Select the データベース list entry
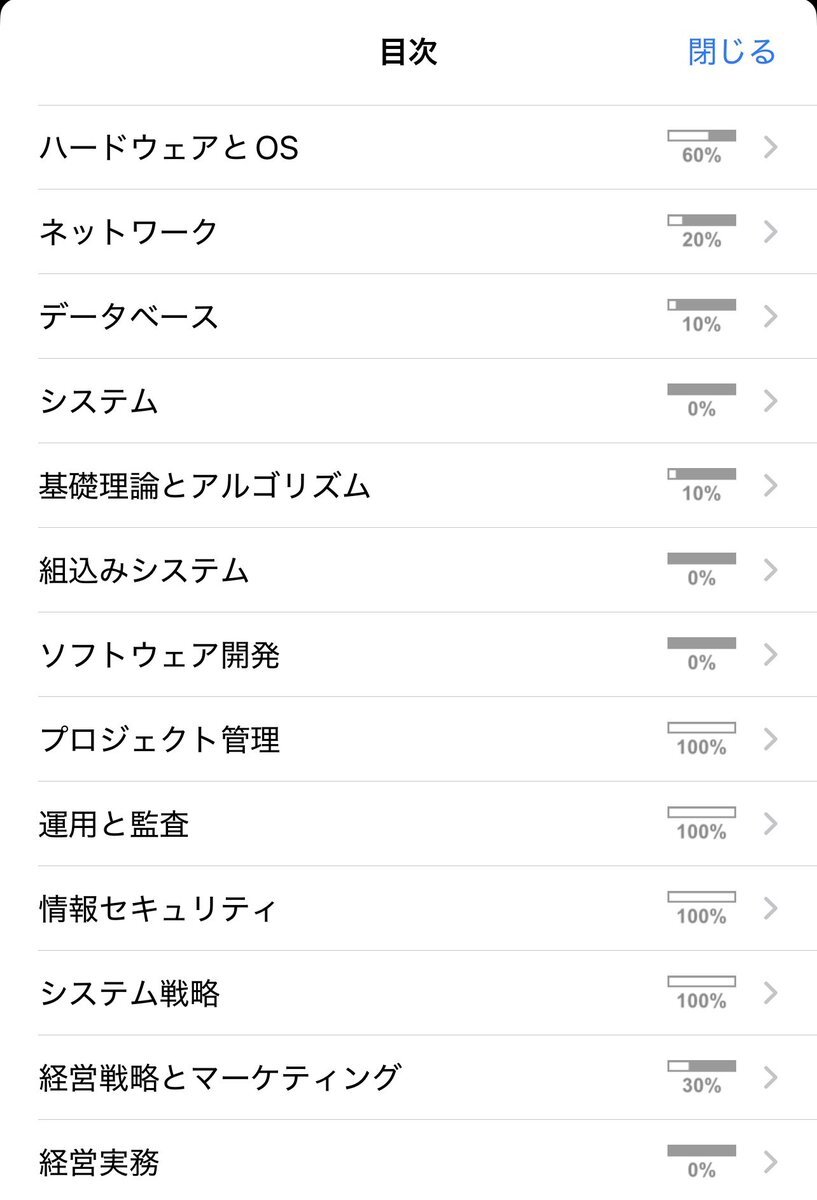 point(129,317)
